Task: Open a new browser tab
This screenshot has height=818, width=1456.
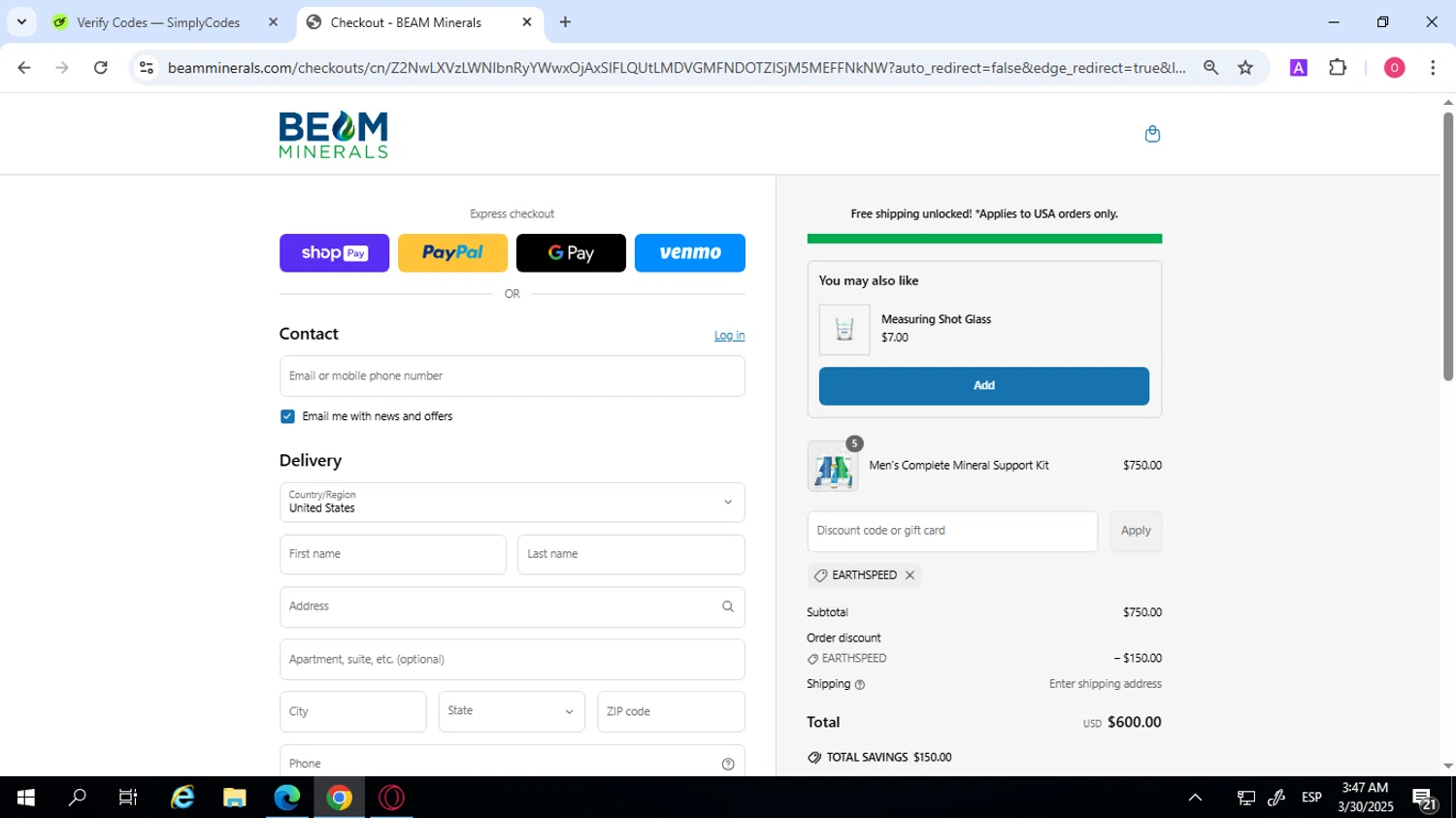Action: (x=565, y=22)
